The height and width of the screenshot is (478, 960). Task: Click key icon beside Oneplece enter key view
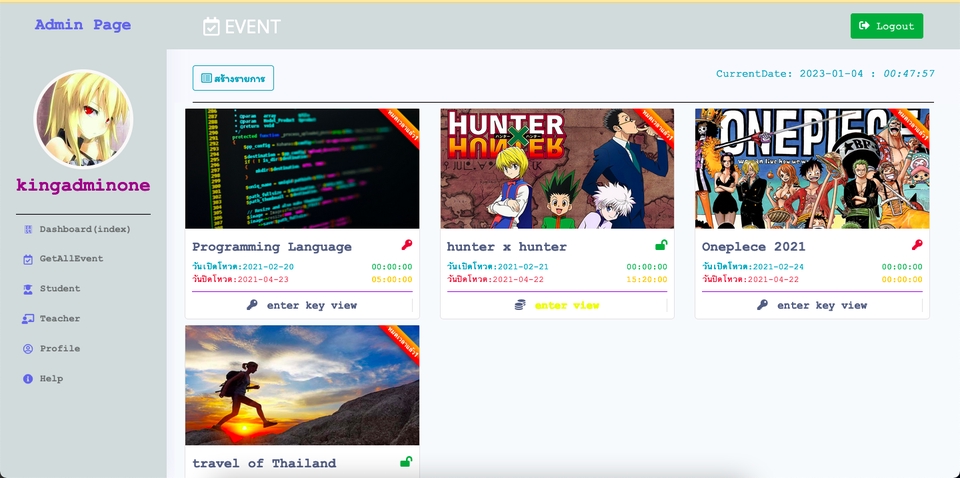[x=762, y=305]
